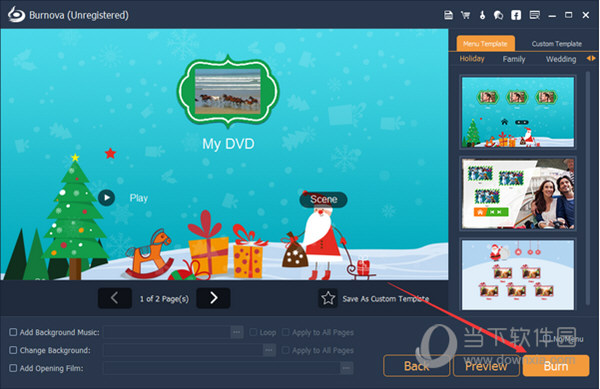The image size is (600, 389).
Task: Select the Christmas tree Santa template thumbnail
Action: [518, 112]
